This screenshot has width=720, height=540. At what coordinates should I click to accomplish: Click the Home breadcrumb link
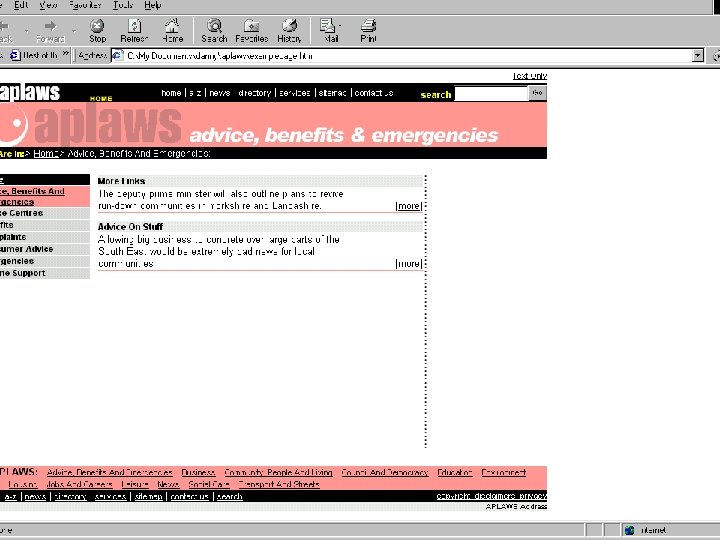pos(45,153)
